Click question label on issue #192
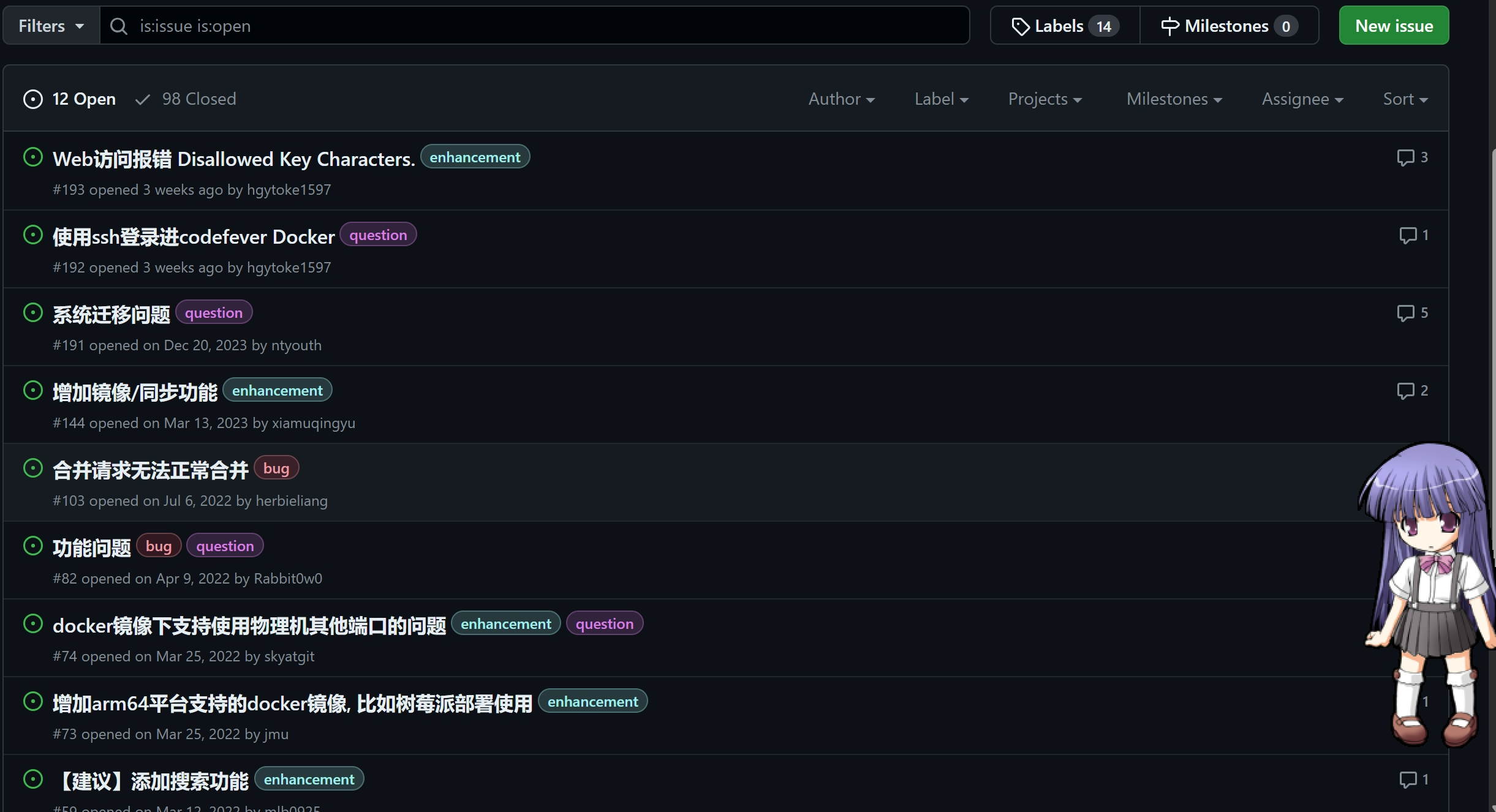Screen dimensions: 1496x812 tap(378, 235)
